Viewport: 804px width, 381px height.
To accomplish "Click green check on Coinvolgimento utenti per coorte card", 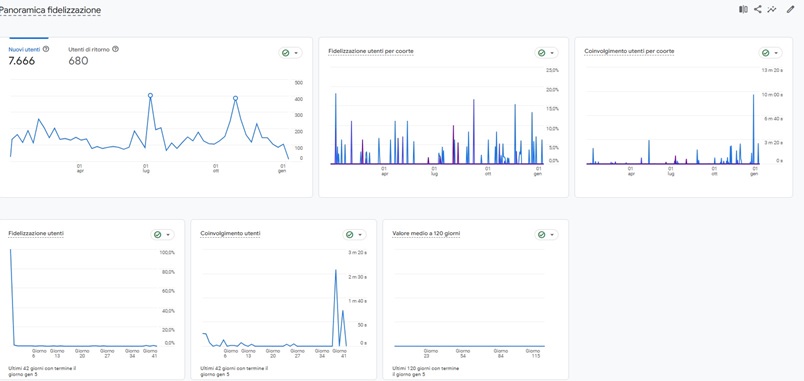I will (x=766, y=53).
